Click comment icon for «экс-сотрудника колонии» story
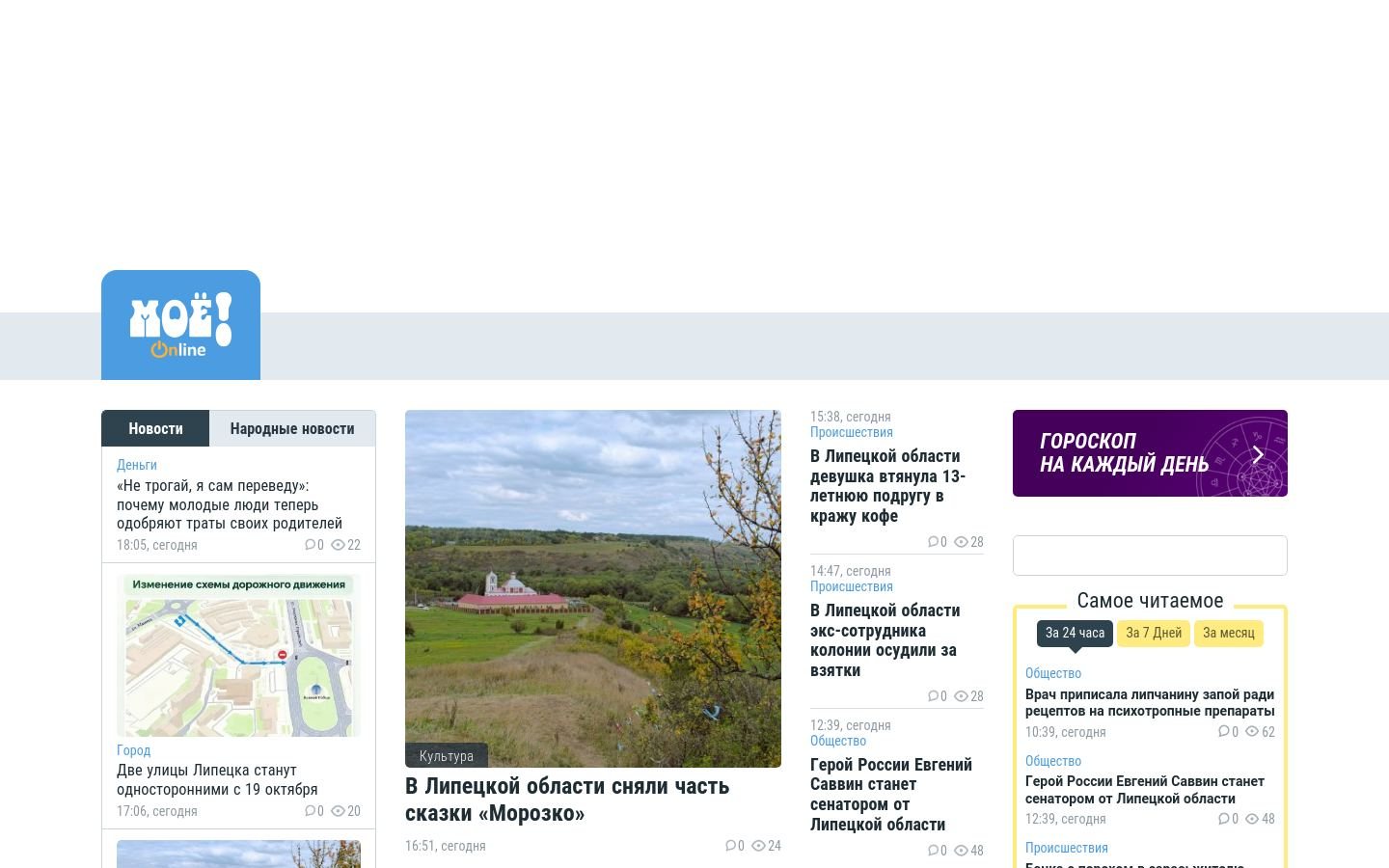1389x868 pixels. 933,696
